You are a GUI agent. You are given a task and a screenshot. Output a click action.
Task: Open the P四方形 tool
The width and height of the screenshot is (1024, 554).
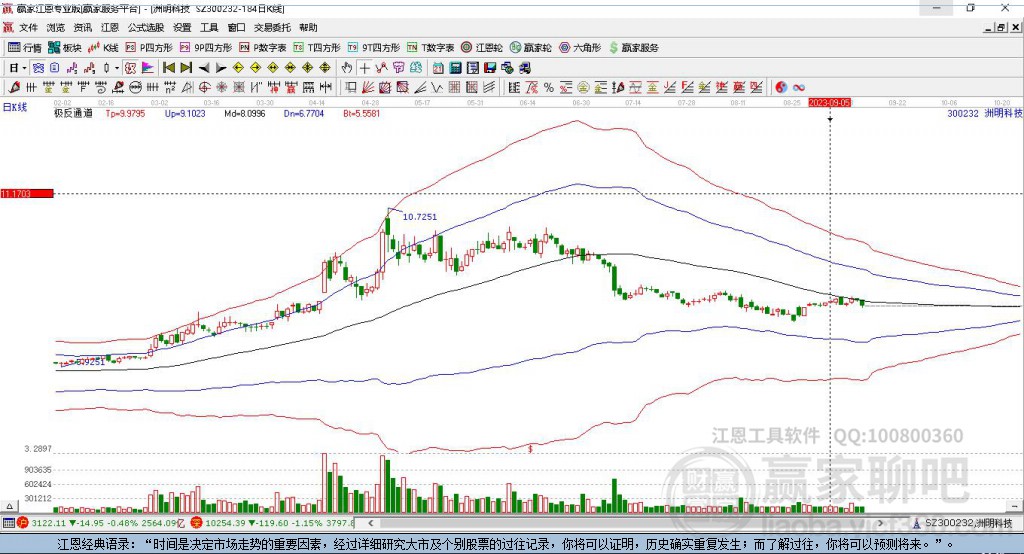[x=148, y=48]
